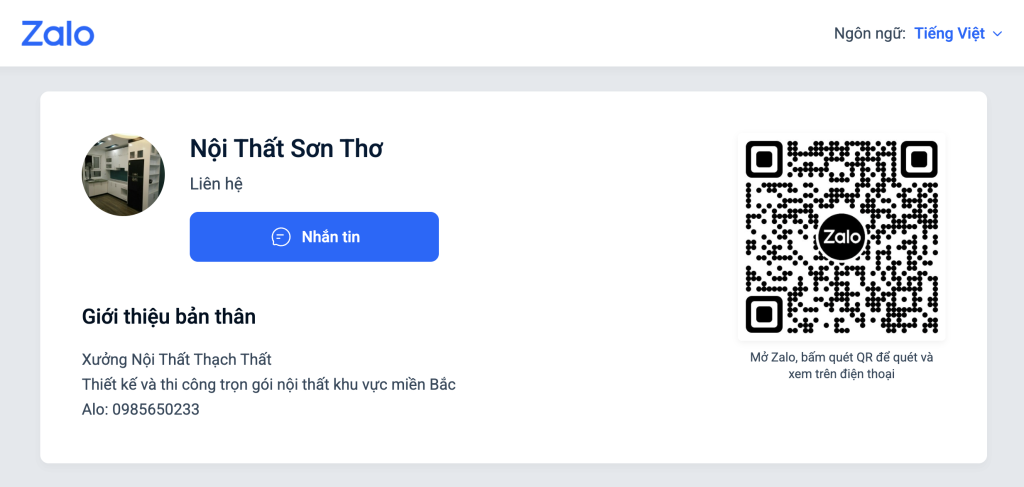Expand the language chevron arrow
The width and height of the screenshot is (1024, 487).
997,34
